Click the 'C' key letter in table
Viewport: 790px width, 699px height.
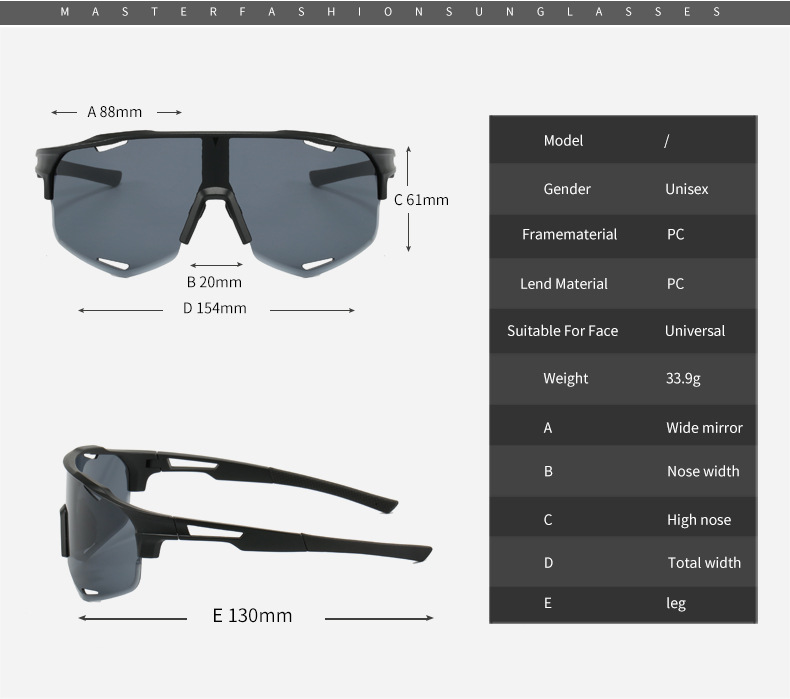pyautogui.click(x=548, y=520)
